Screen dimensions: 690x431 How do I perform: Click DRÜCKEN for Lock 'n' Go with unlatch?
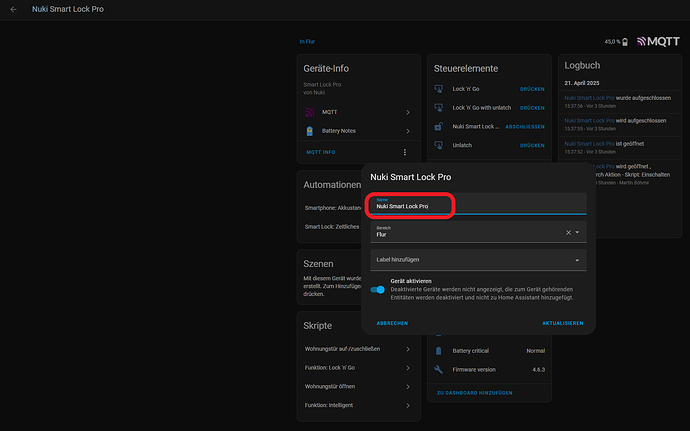click(532, 108)
